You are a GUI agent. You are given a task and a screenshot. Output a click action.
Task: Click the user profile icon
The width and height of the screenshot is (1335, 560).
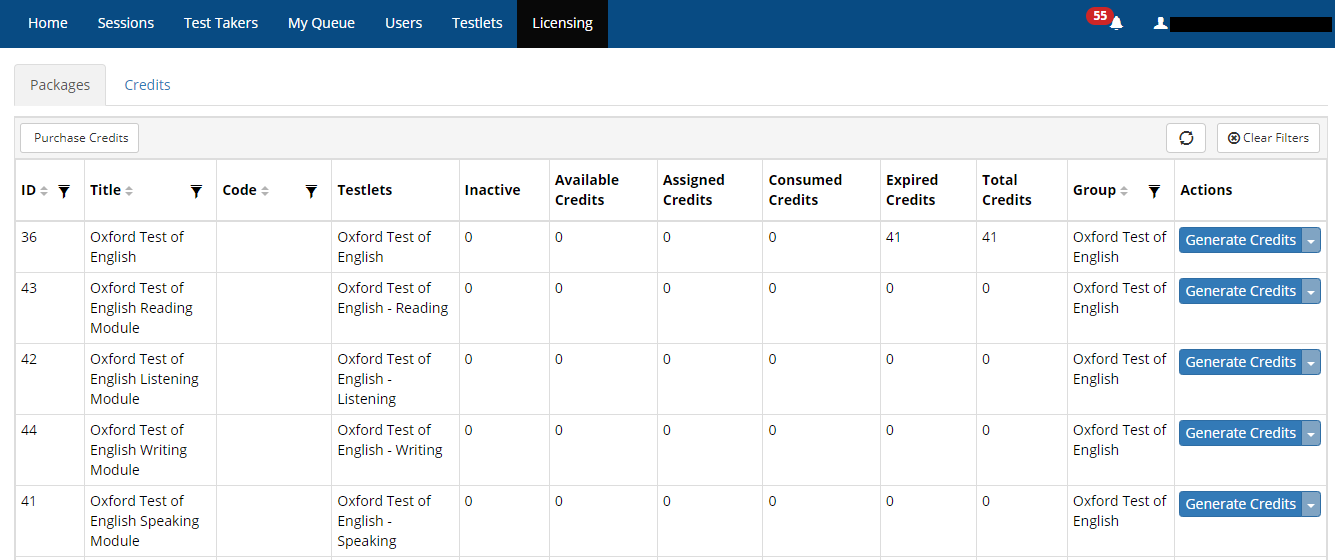(x=1160, y=23)
